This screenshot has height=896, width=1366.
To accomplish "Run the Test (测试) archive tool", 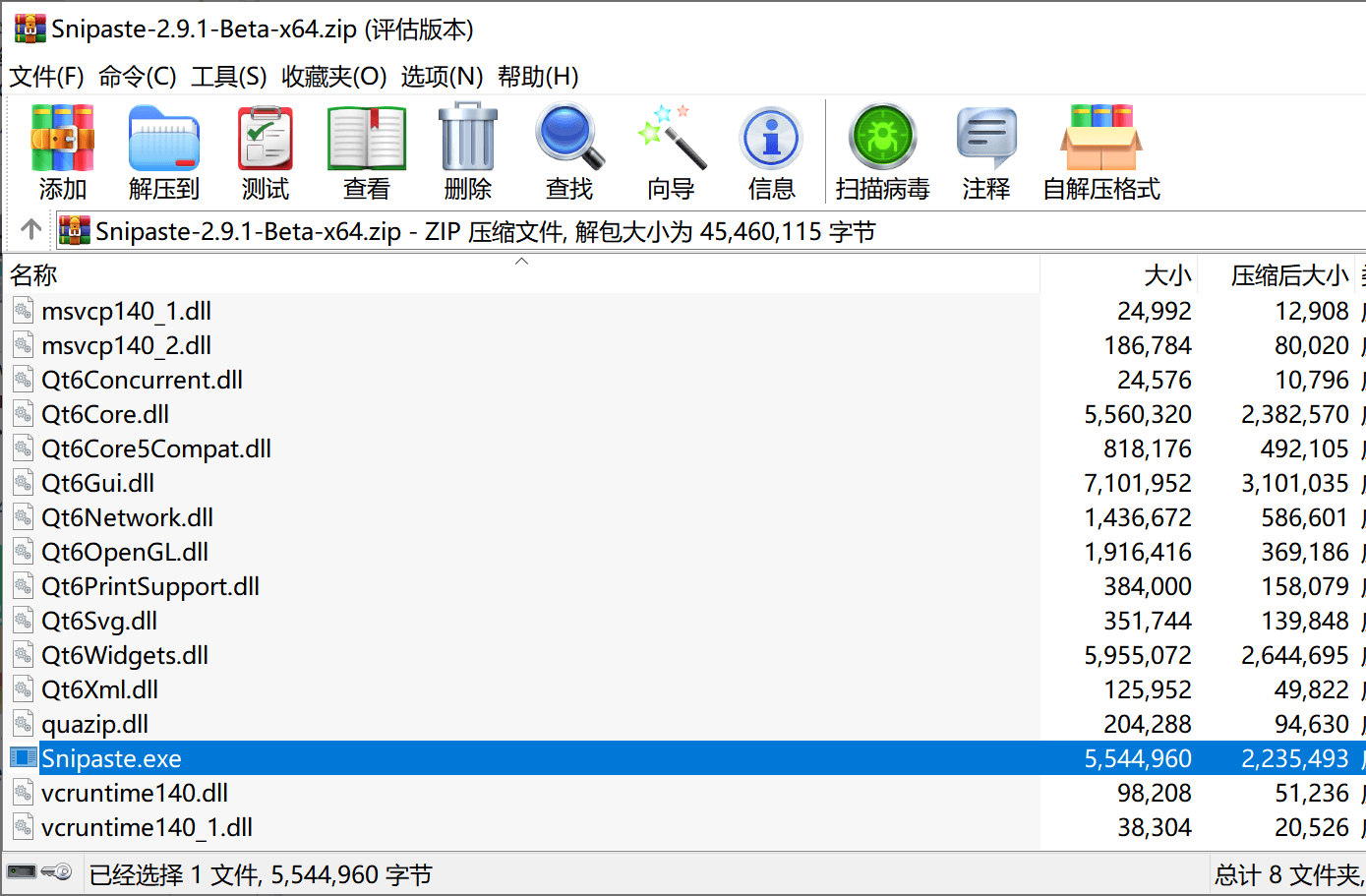I will click(266, 151).
